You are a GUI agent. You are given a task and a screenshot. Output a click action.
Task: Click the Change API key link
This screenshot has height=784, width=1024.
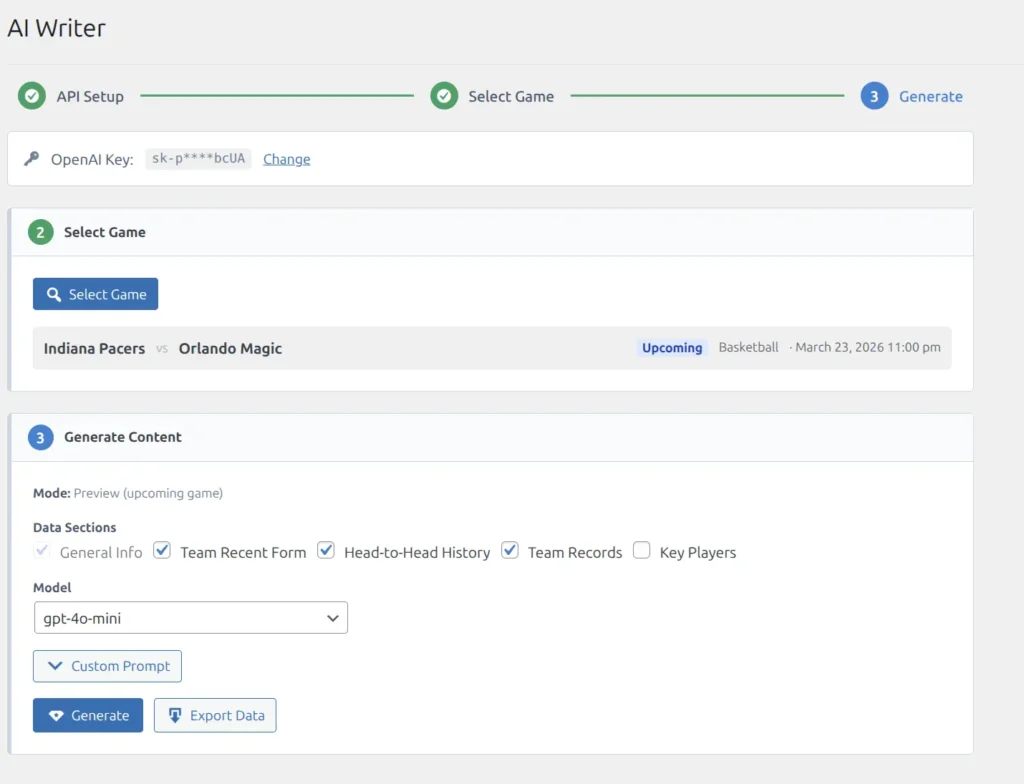click(287, 159)
